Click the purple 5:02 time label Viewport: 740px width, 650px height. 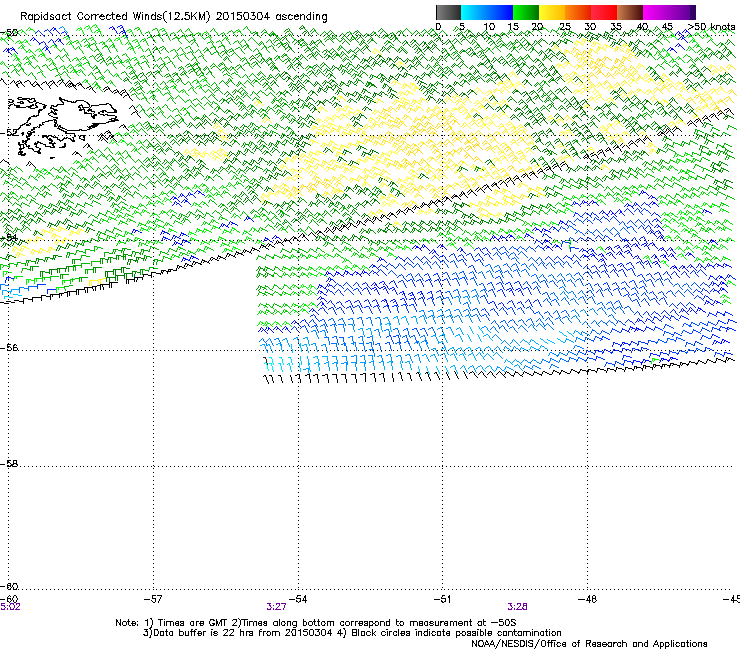click(10, 607)
